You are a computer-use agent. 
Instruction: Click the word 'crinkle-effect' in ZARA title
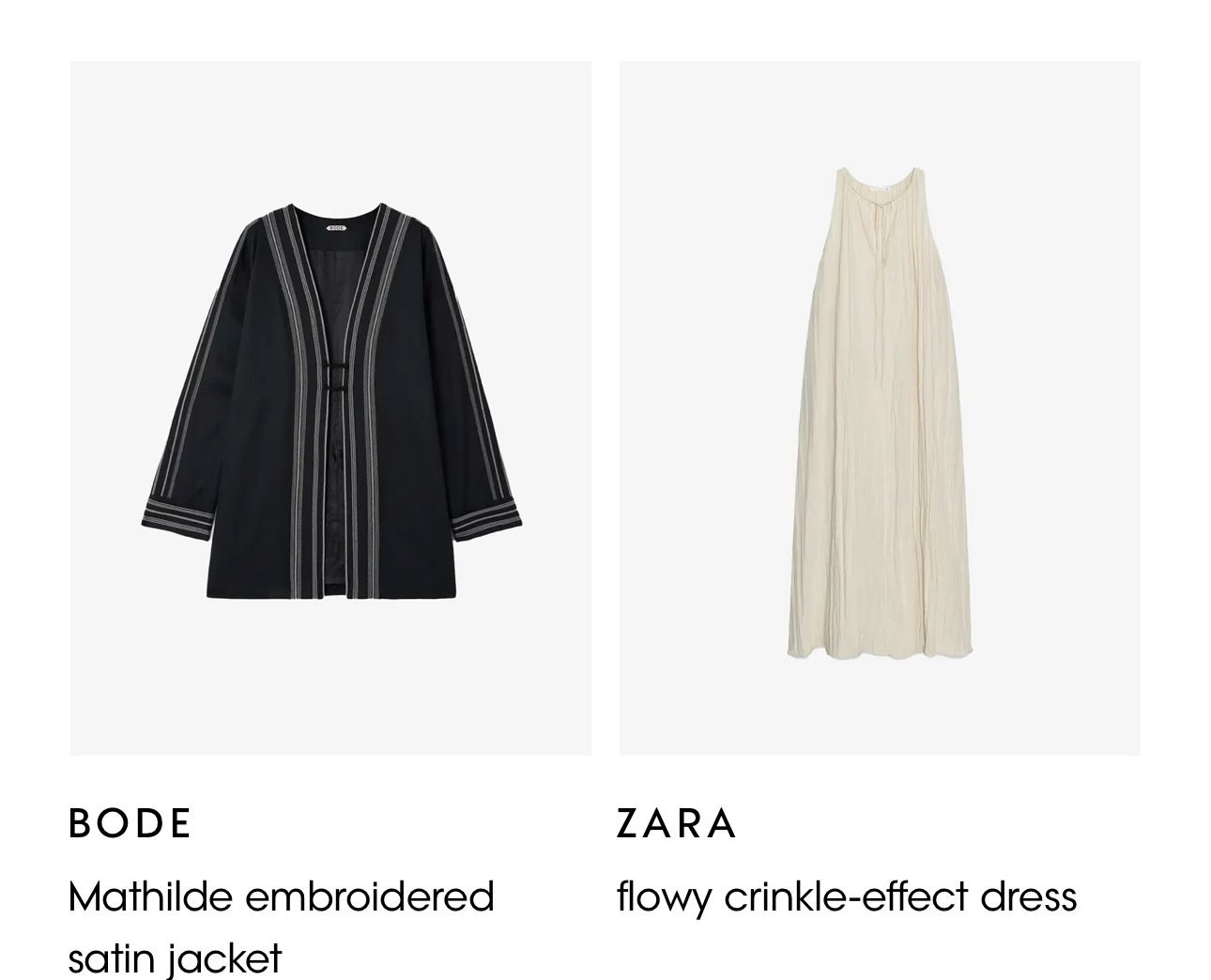847,896
